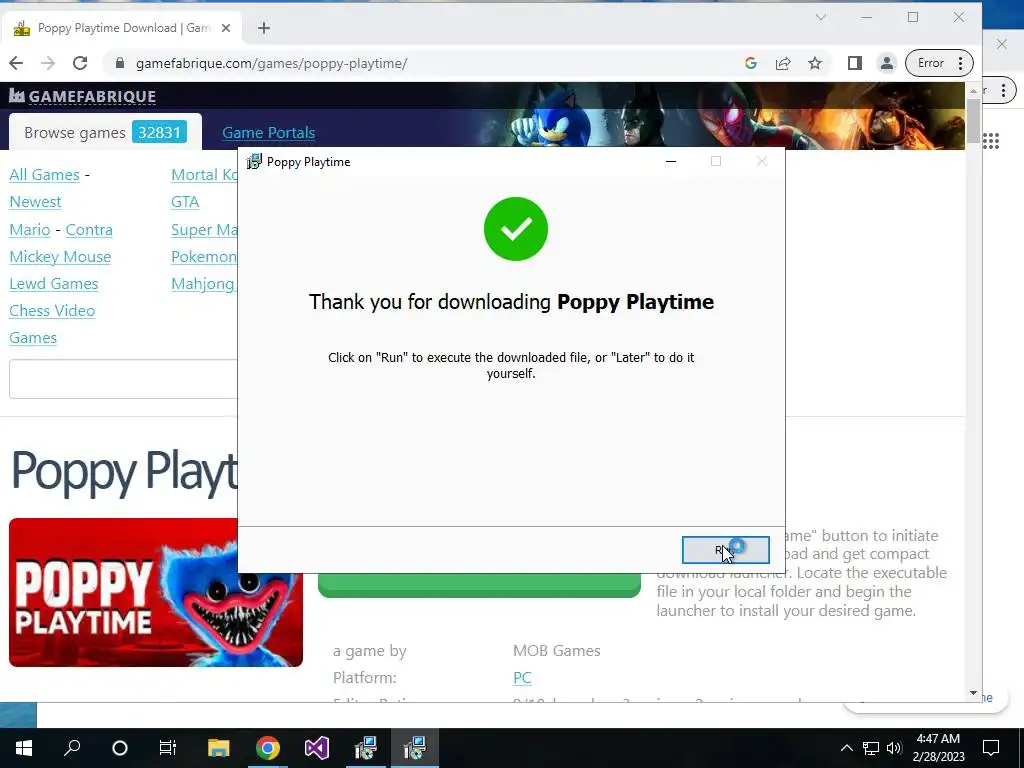This screenshot has height=768, width=1024.
Task: Open the Mahjong link
Action: click(203, 284)
